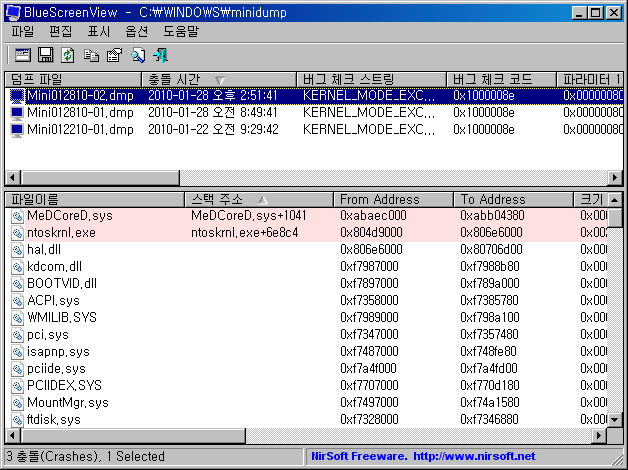Click ACPI.sys driver icon

(17, 301)
